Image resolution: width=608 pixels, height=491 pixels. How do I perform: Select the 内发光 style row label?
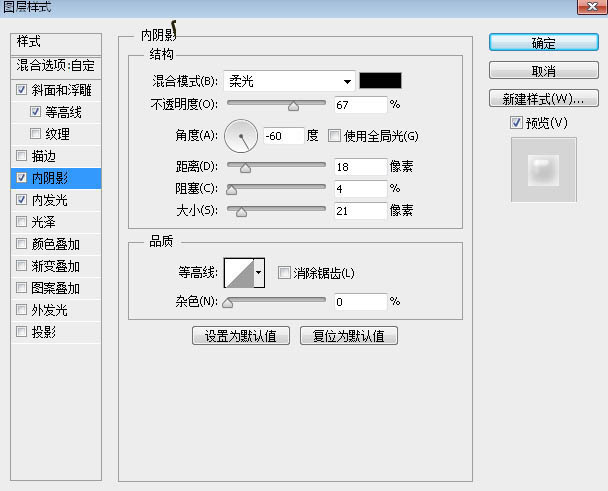point(50,200)
